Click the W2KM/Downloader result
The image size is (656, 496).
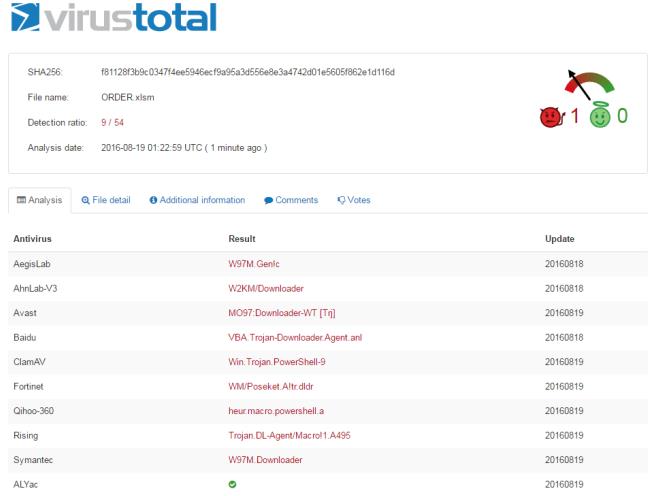(266, 289)
